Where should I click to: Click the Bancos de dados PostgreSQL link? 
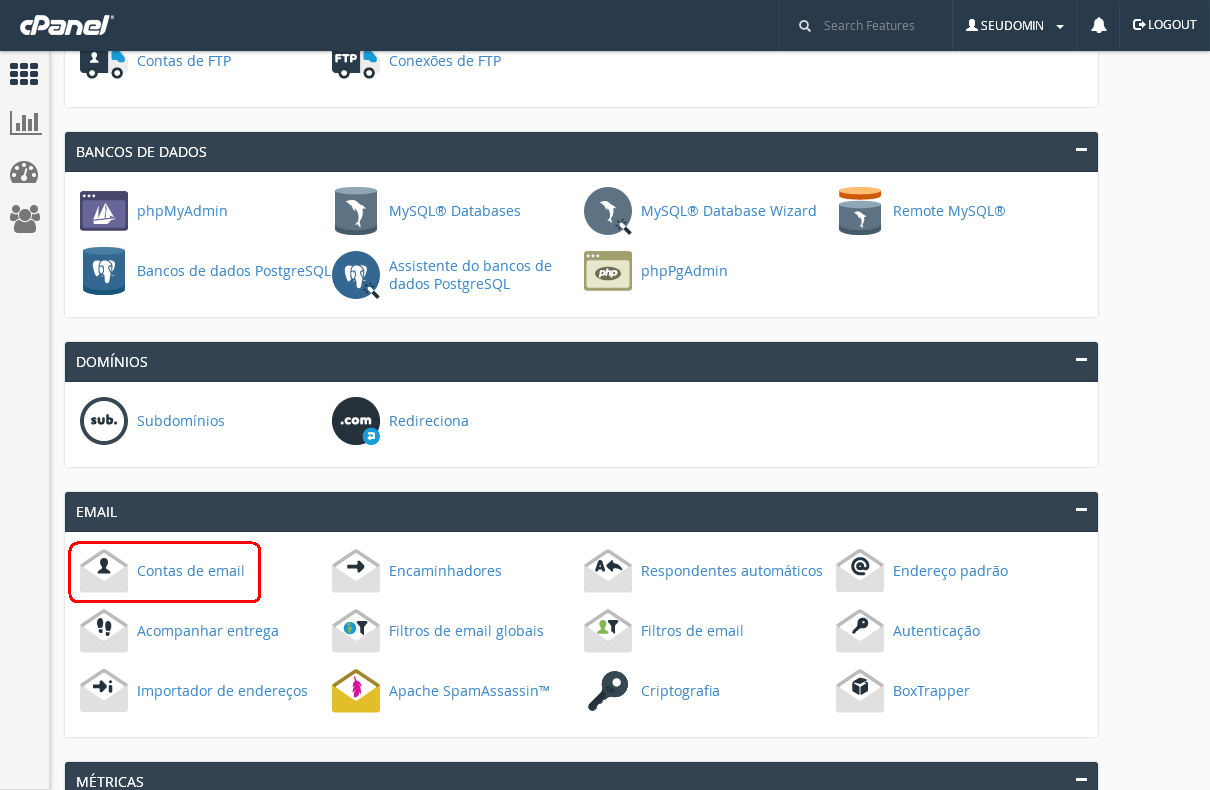234,271
